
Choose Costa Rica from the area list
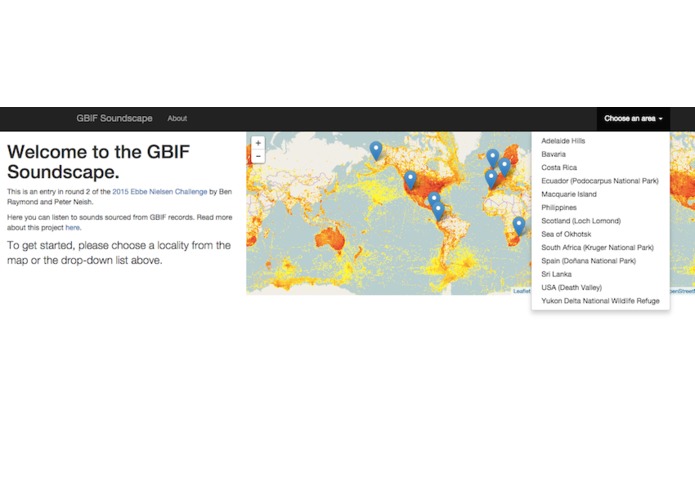pos(601,167)
